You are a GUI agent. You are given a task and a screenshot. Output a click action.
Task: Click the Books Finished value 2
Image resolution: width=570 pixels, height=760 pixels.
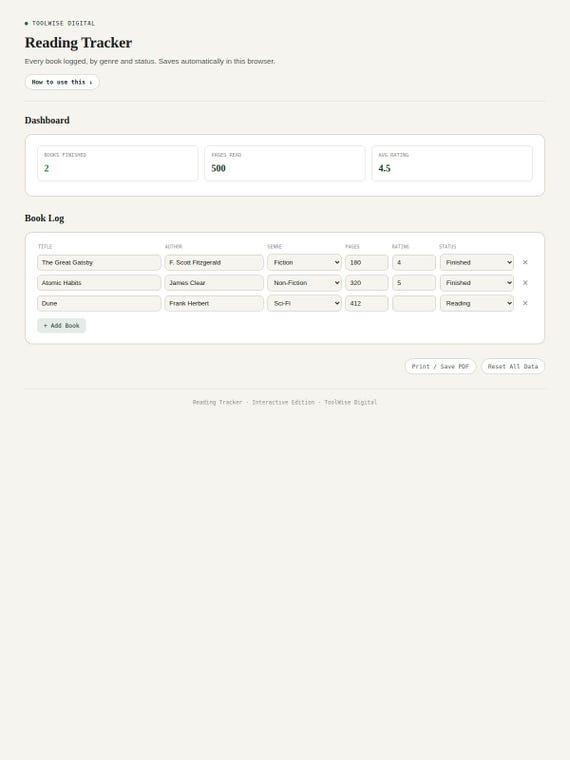point(47,168)
